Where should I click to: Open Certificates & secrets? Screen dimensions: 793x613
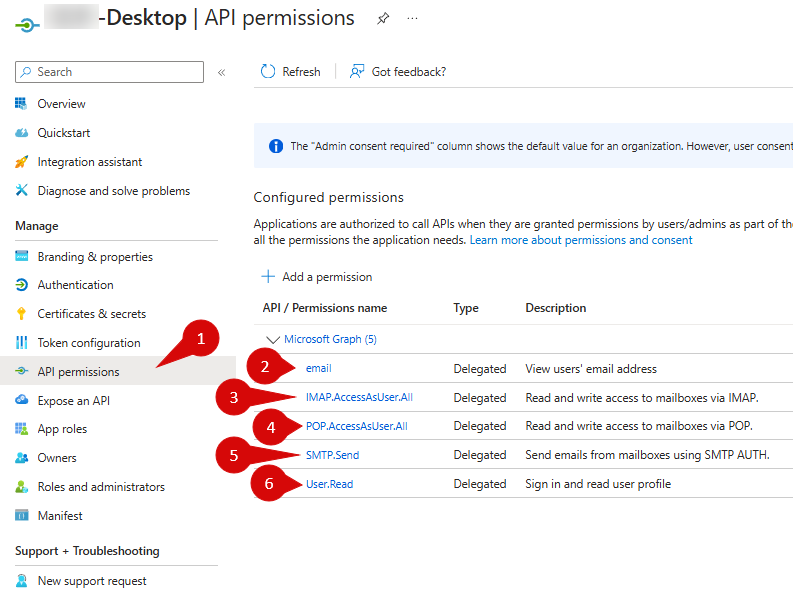92,314
